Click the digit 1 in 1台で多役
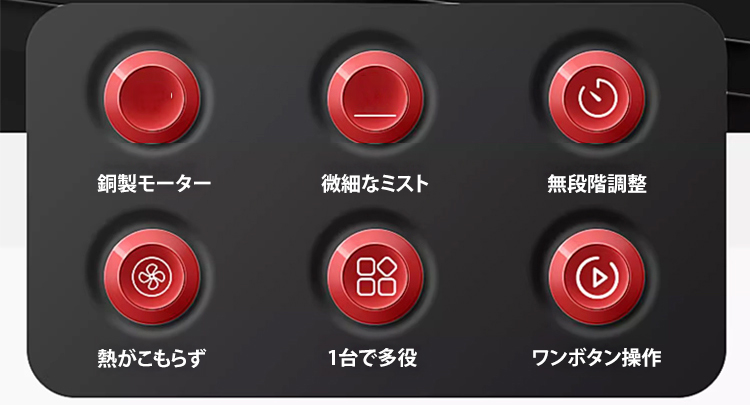This screenshot has height=405, width=750. click(x=333, y=358)
